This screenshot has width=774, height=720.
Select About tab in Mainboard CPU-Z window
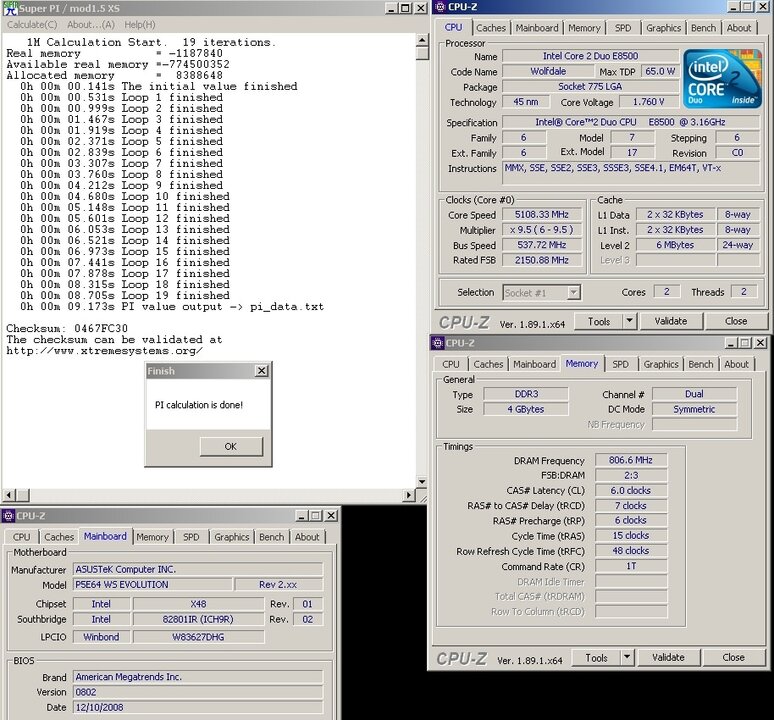click(307, 537)
